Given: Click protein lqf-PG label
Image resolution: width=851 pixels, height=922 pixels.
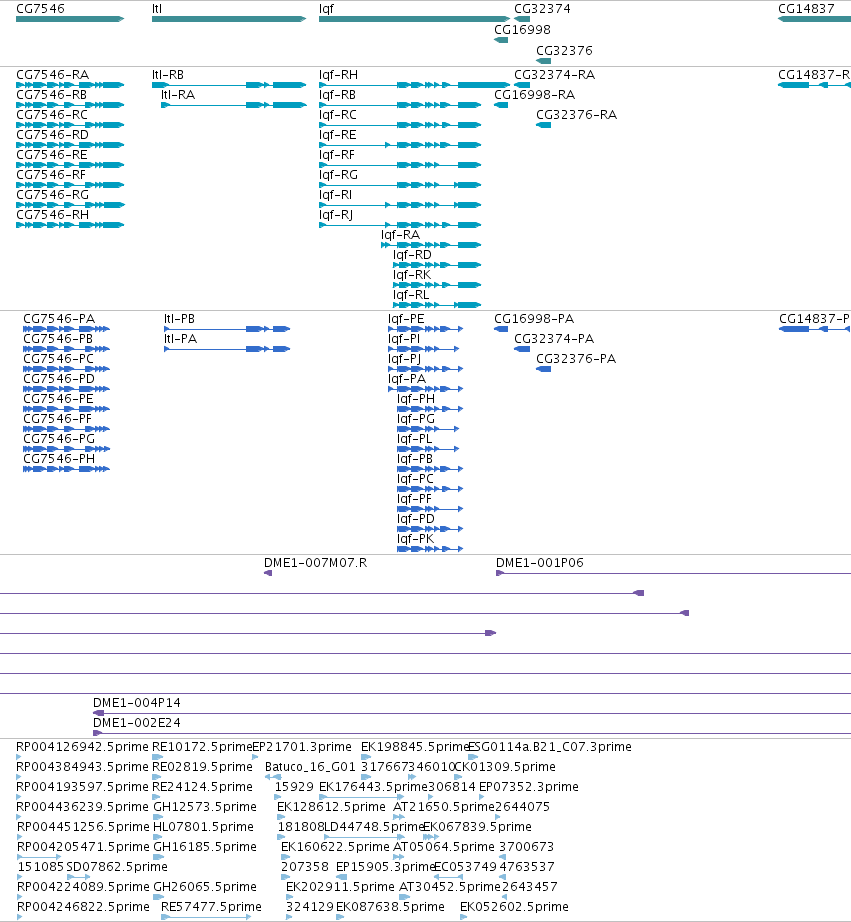Looking at the screenshot, I should click(416, 419).
